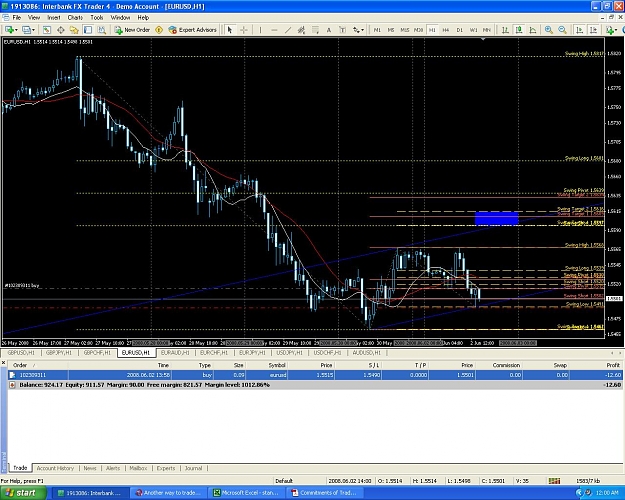This screenshot has width=625, height=500.
Task: Select the Trendline drawing tool
Action: [288, 30]
